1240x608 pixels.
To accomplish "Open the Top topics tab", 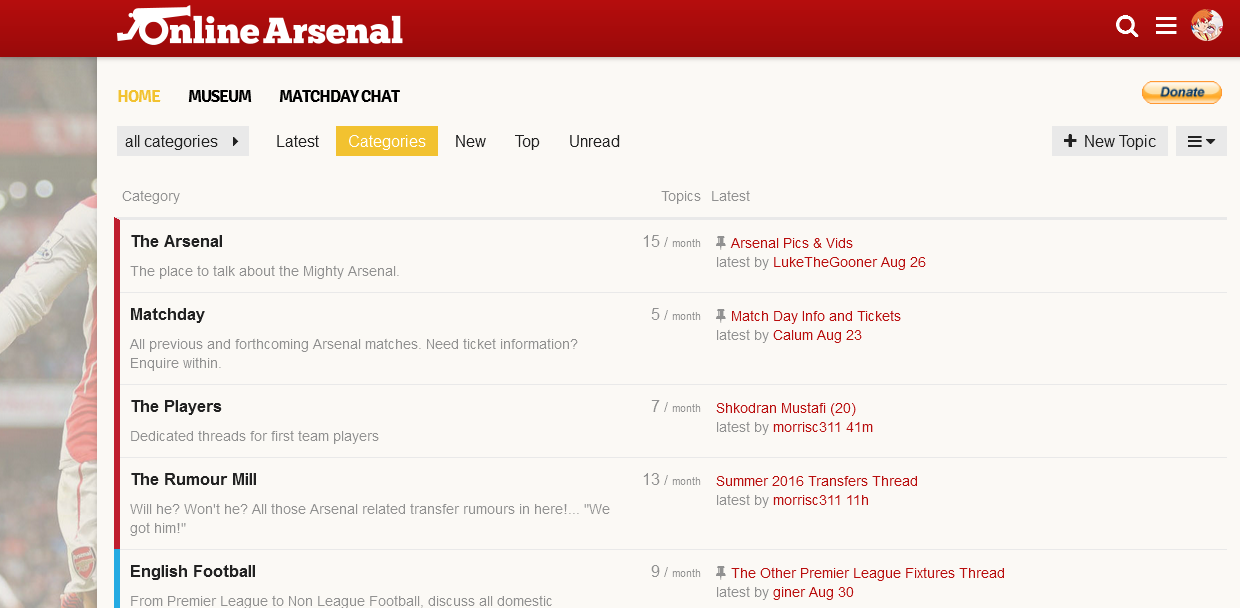I will 527,141.
